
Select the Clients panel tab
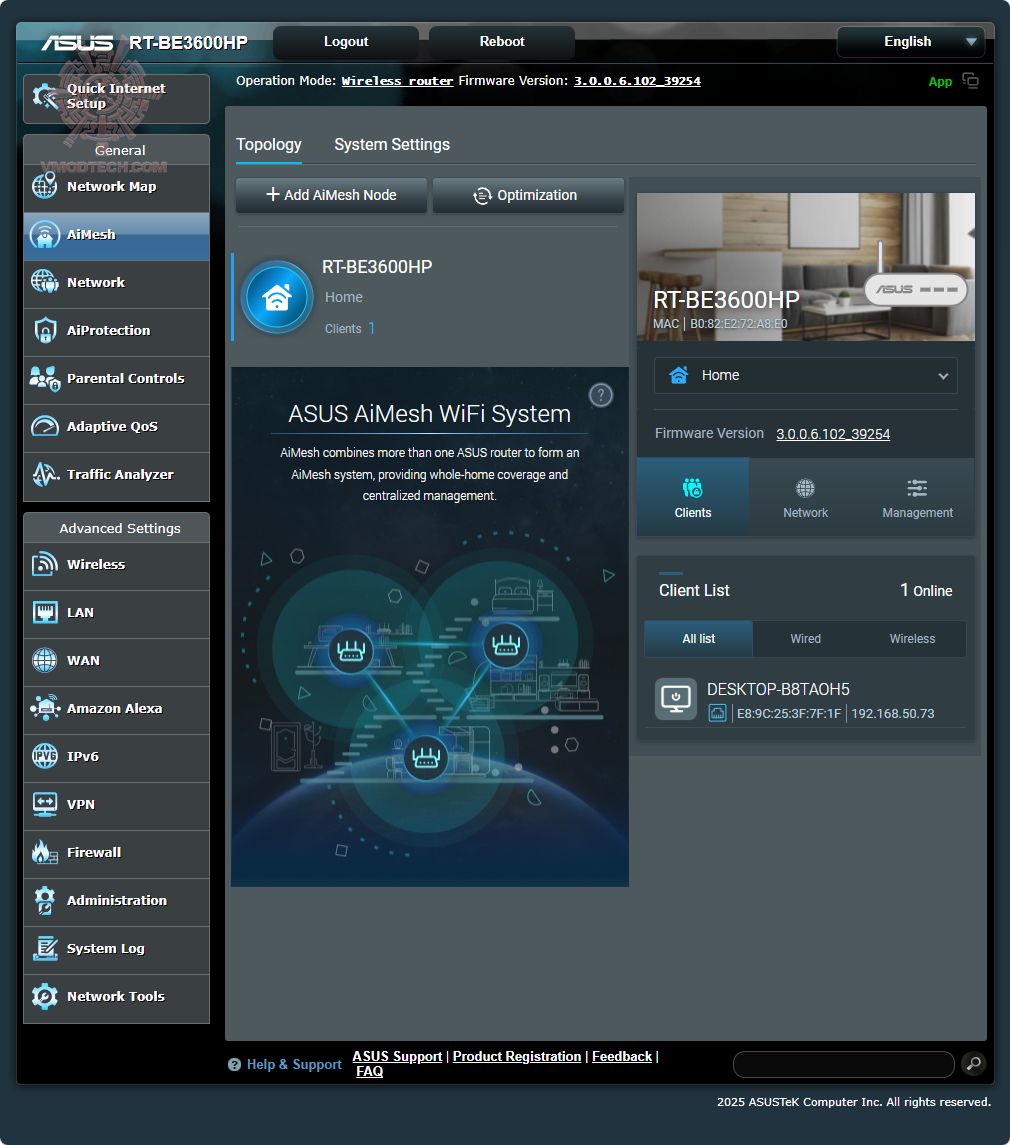(693, 497)
